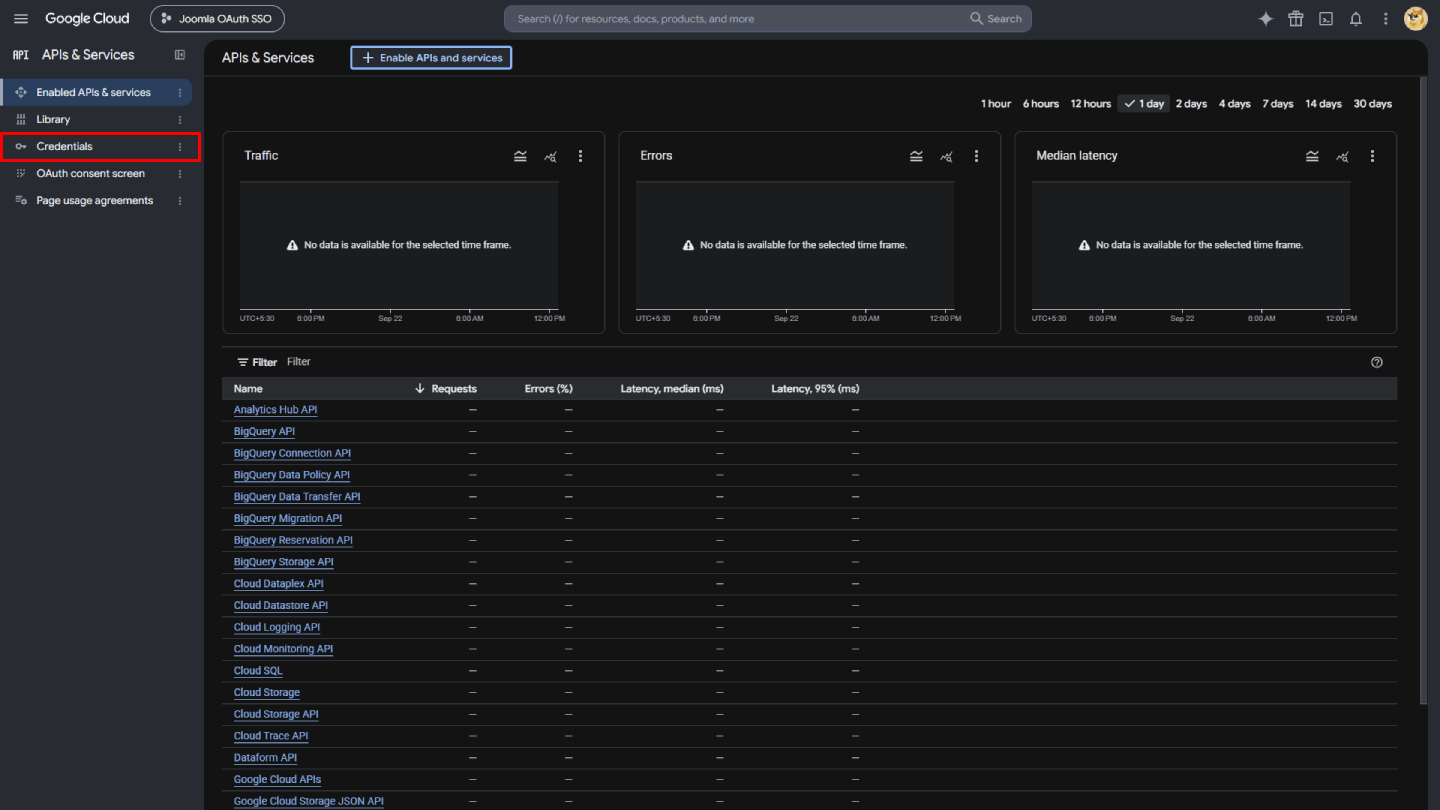
Task: Click the user account avatar
Action: click(1415, 19)
